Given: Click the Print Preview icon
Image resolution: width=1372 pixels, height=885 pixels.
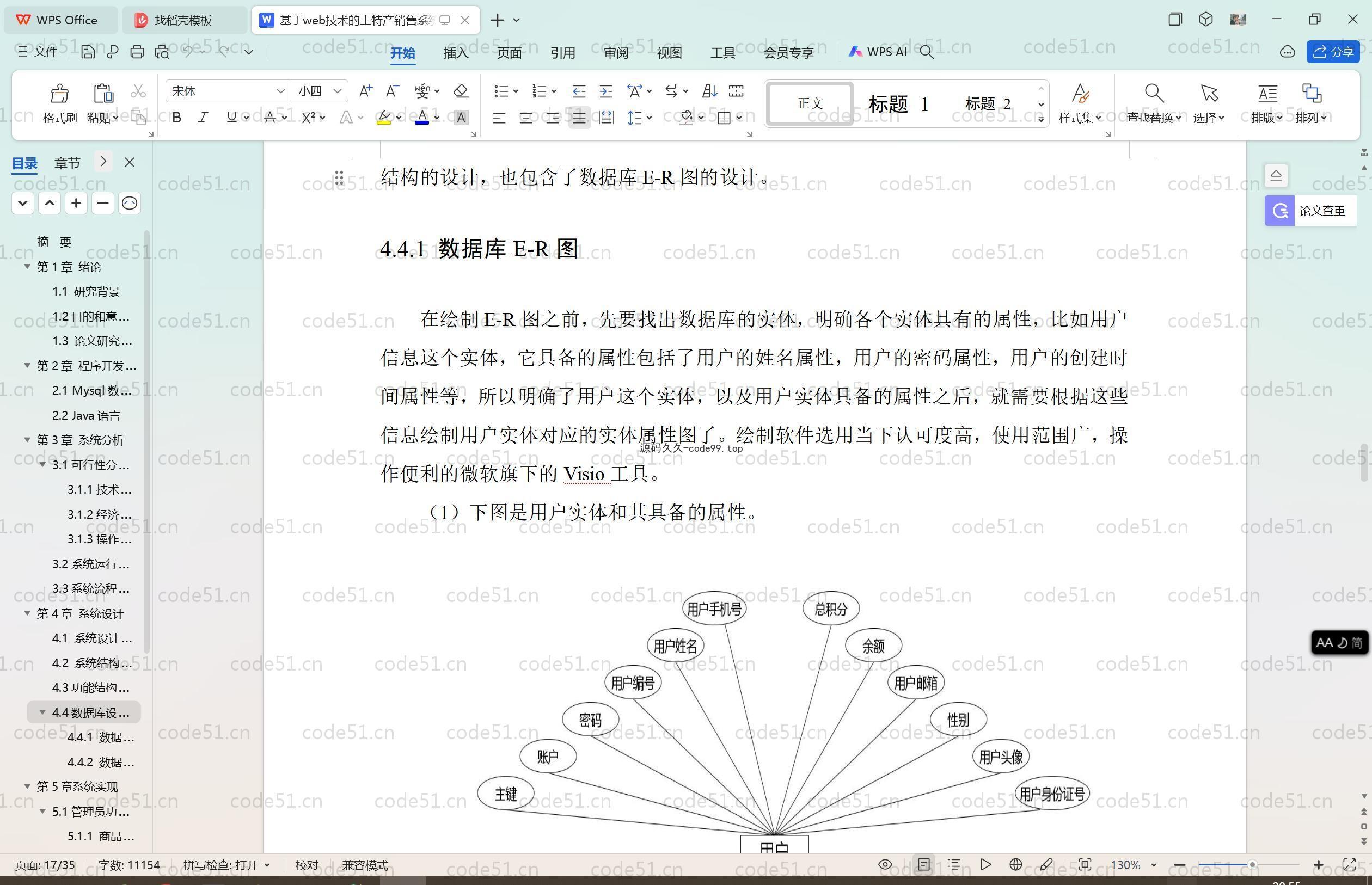Looking at the screenshot, I should tap(162, 52).
